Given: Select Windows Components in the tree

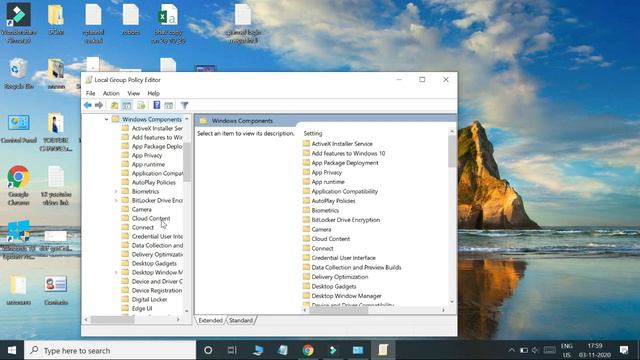Looking at the screenshot, I should click(152, 119).
